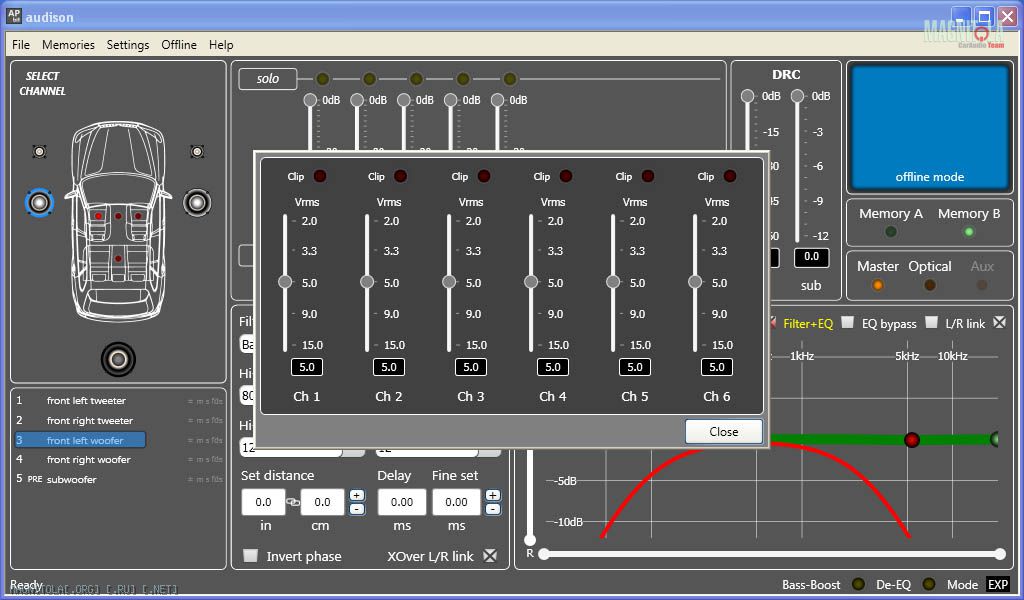Click the Fine set ms field
The width and height of the screenshot is (1024, 600).
(x=456, y=502)
